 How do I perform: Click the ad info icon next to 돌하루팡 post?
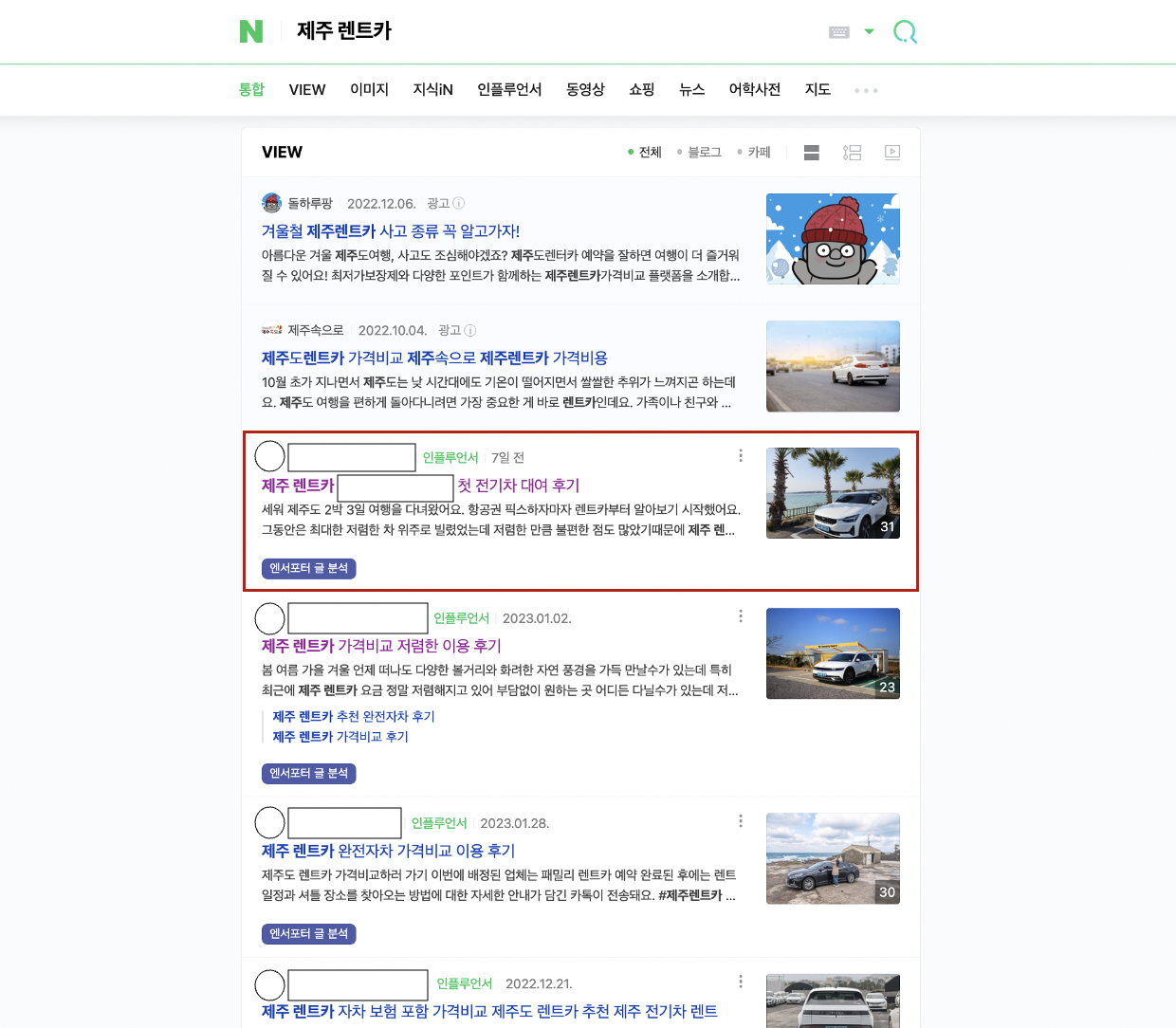pos(459,203)
